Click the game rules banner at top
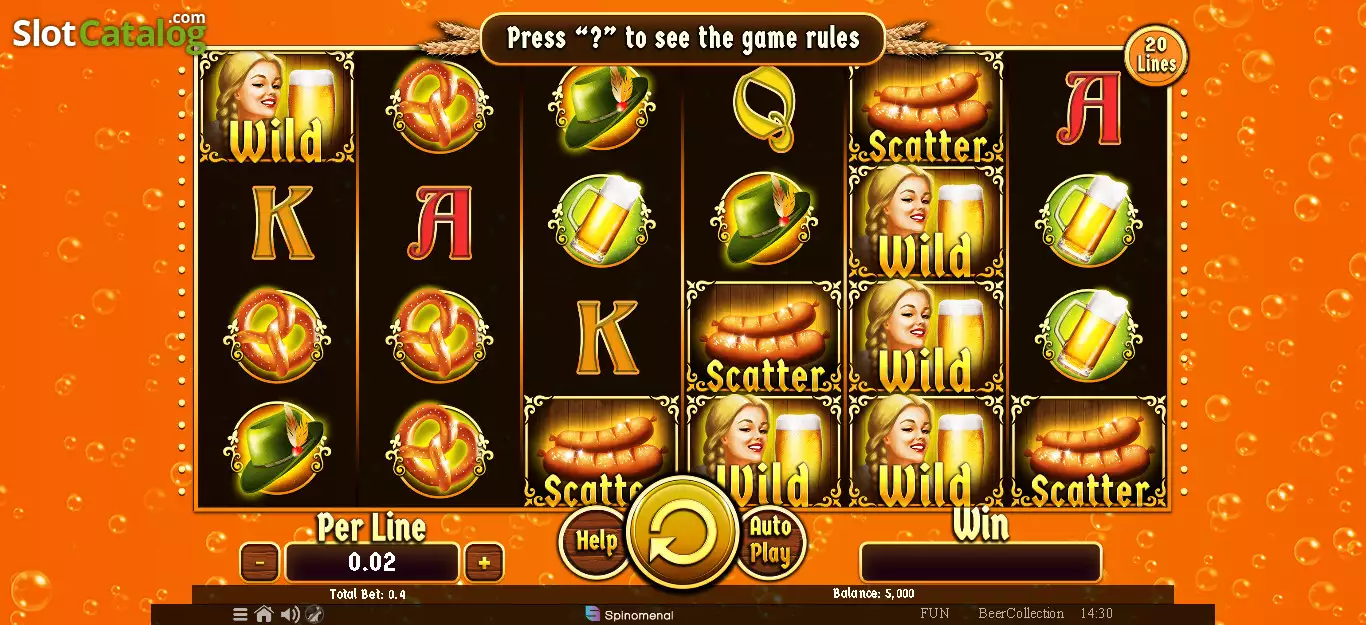1366x625 pixels. click(683, 38)
